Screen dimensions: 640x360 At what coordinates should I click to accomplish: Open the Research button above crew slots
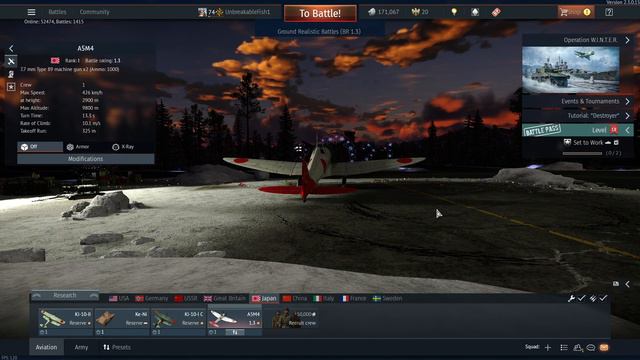coord(65,296)
